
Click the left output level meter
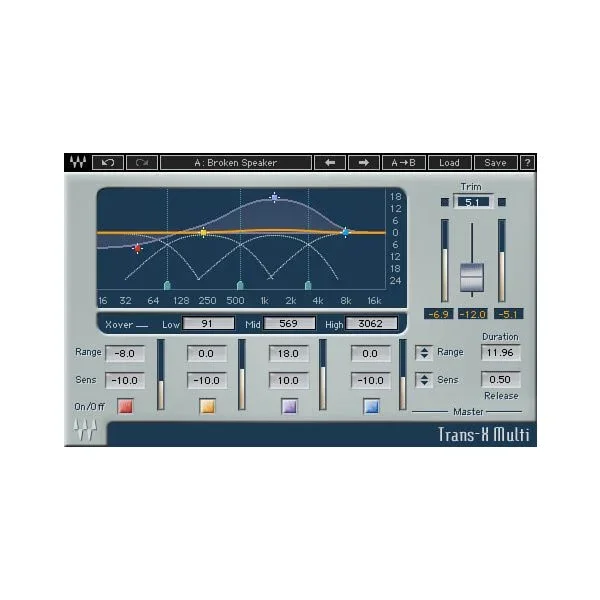(x=444, y=261)
